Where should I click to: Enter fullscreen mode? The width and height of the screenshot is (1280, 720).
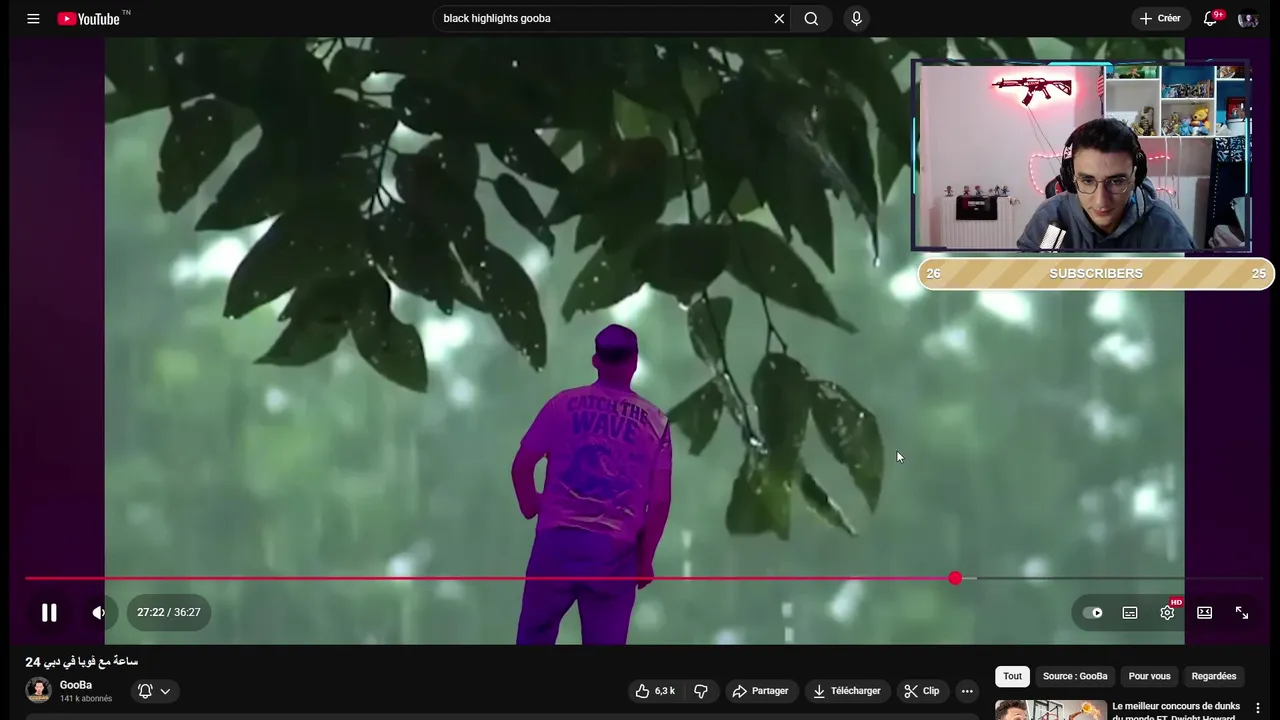tap(1242, 613)
